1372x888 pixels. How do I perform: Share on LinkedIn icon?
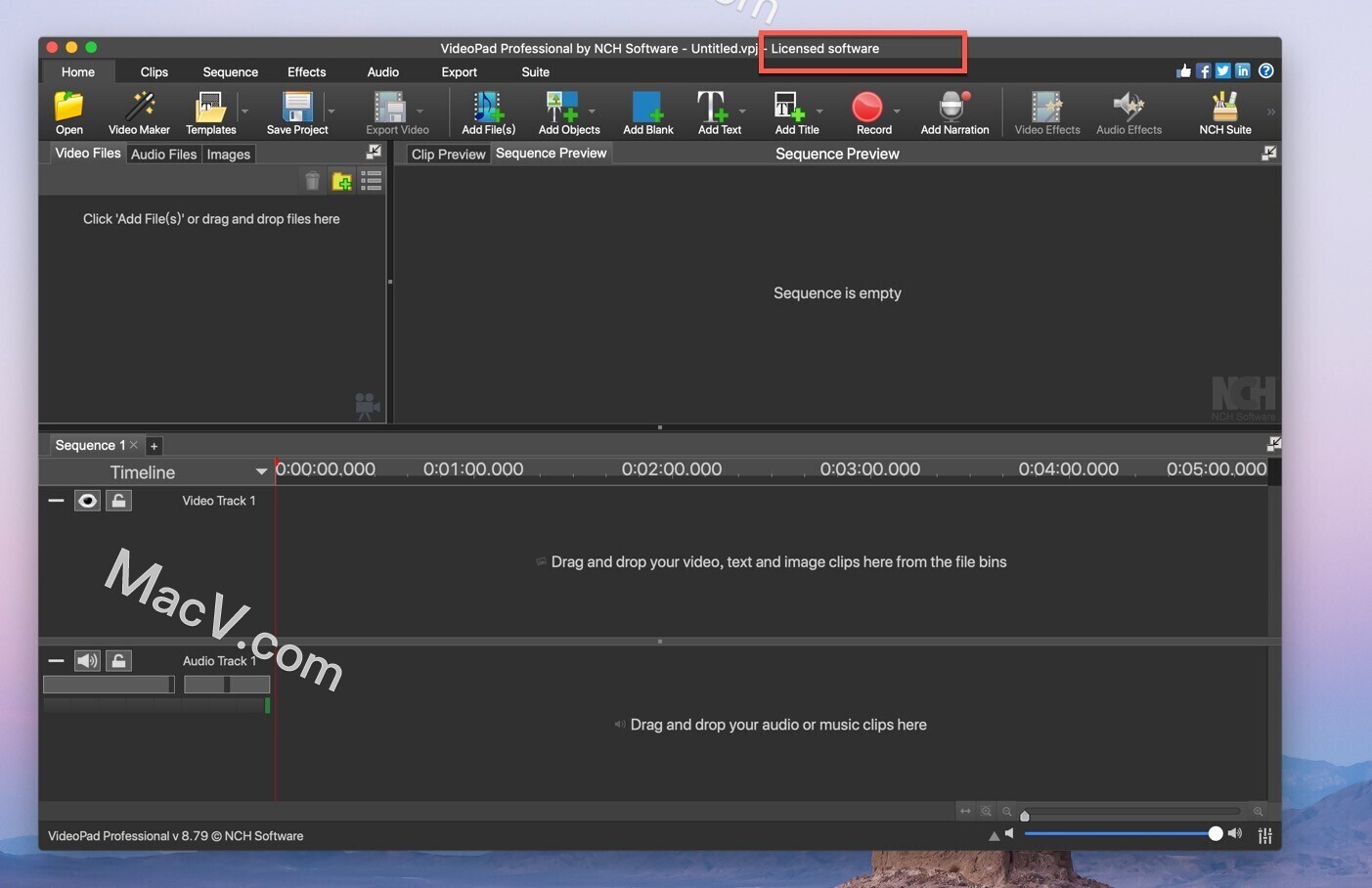coord(1243,70)
